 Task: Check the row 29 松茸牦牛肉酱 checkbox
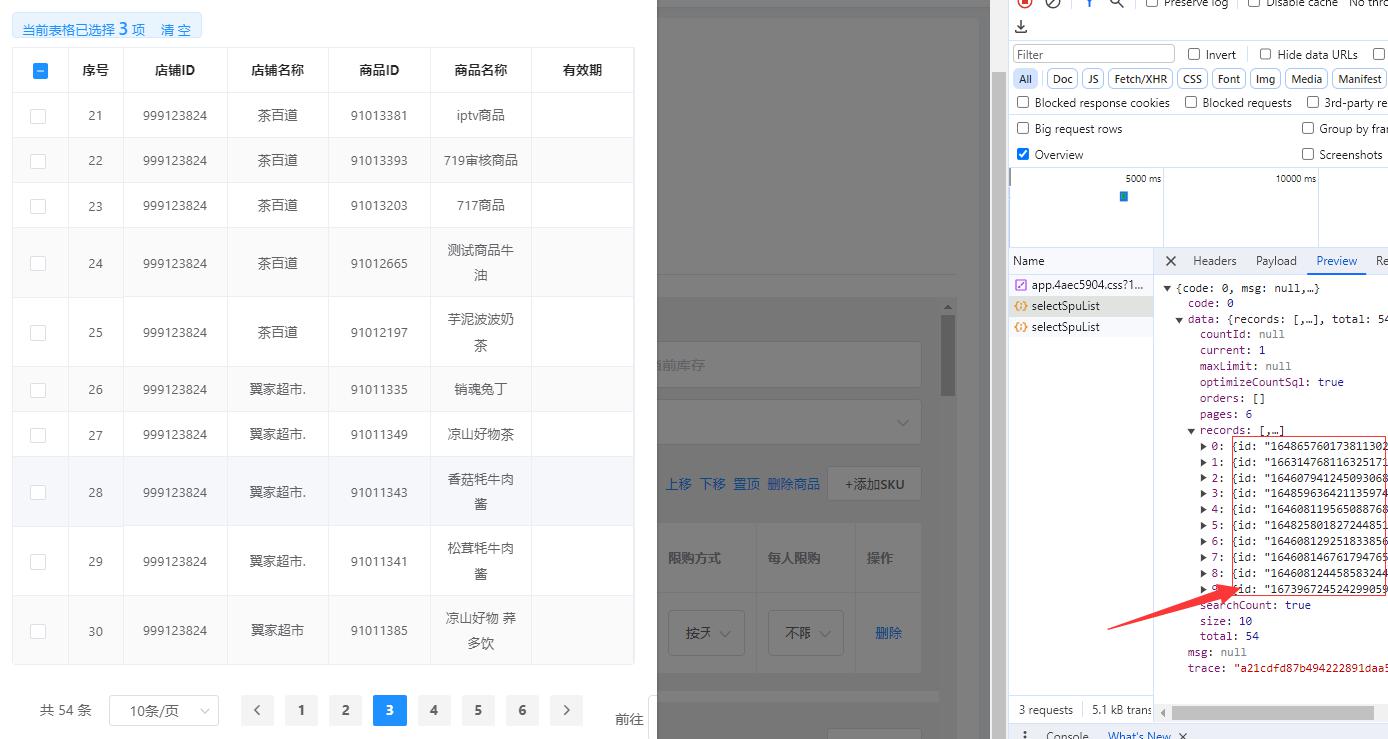pyautogui.click(x=38, y=562)
